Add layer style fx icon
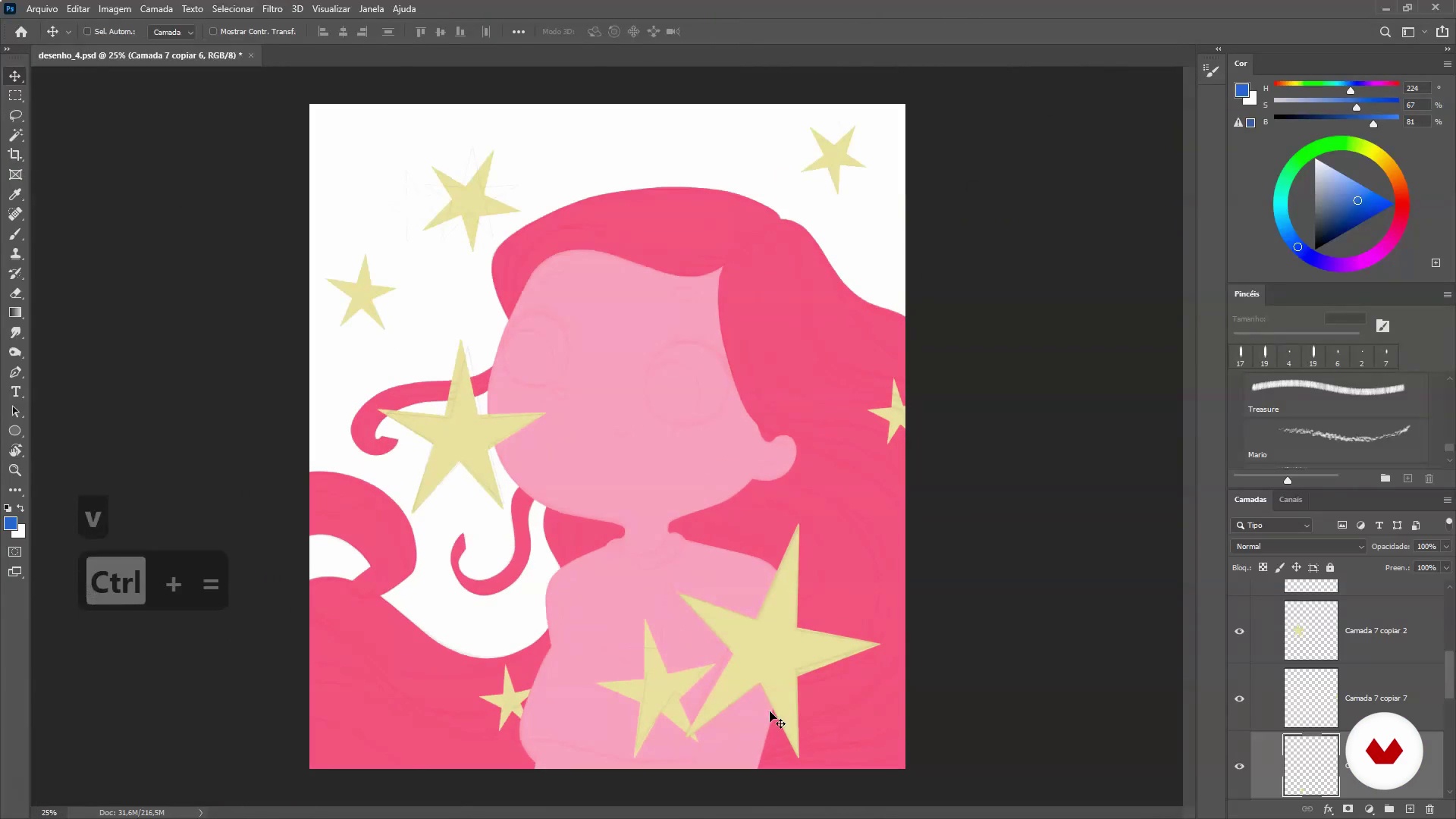The height and width of the screenshot is (819, 1456). pos(1328,809)
